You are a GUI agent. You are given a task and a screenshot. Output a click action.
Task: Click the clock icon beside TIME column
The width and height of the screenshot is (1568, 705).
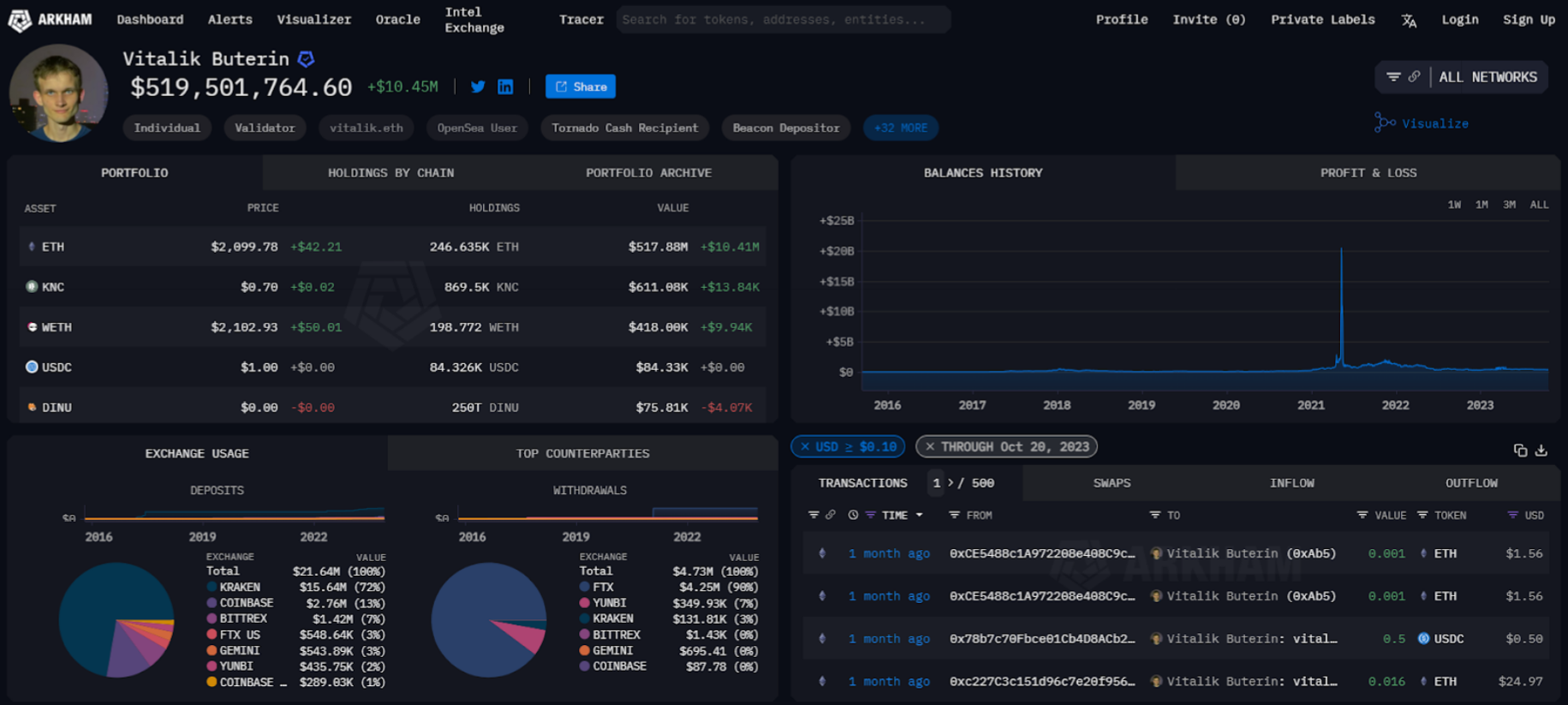(853, 515)
